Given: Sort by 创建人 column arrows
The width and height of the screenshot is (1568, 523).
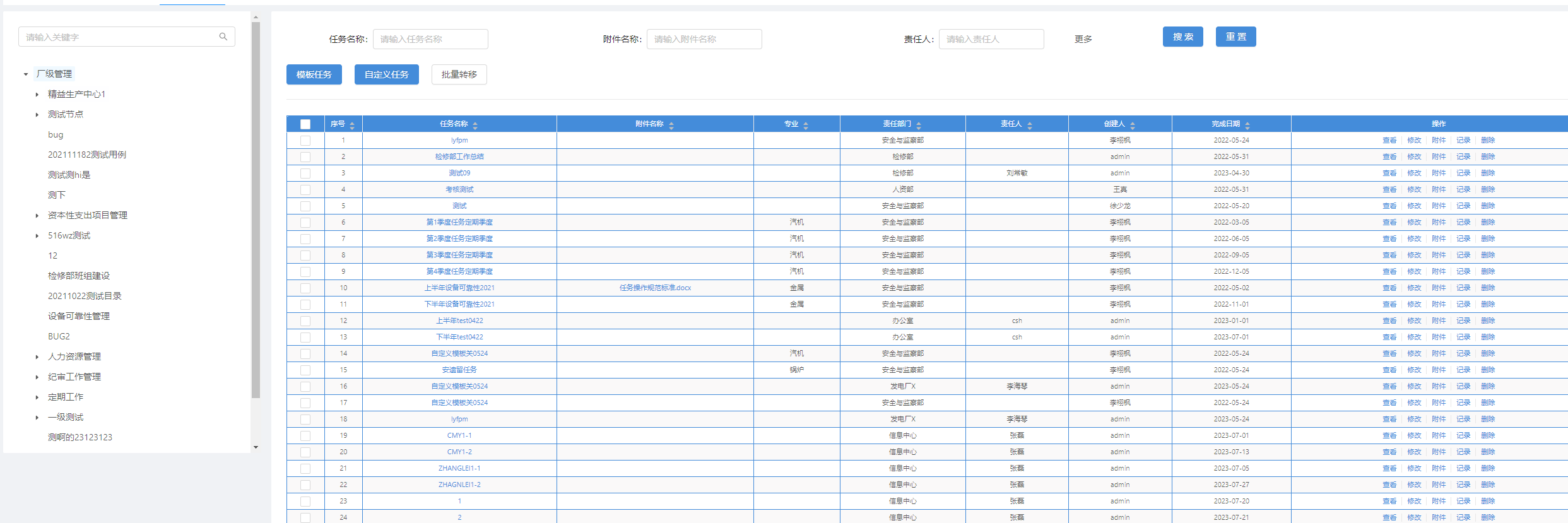Looking at the screenshot, I should (x=1133, y=125).
